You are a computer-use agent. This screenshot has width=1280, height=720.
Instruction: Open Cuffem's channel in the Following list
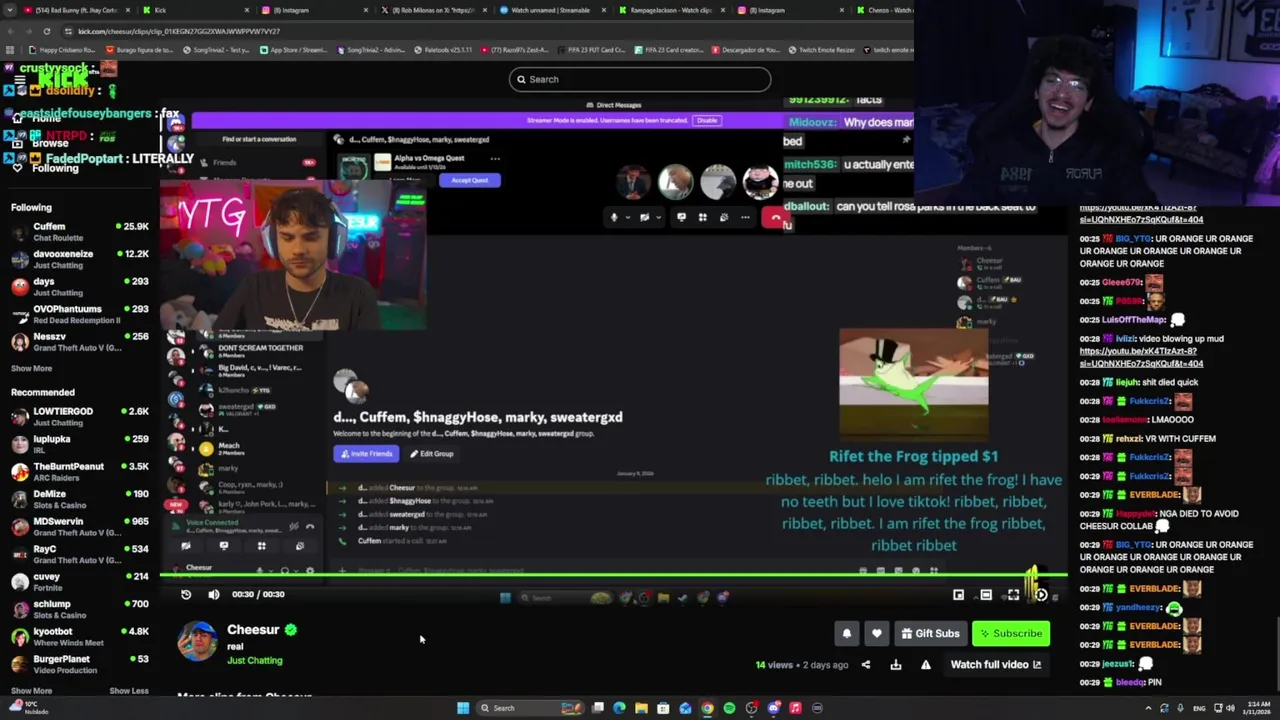[x=80, y=232]
